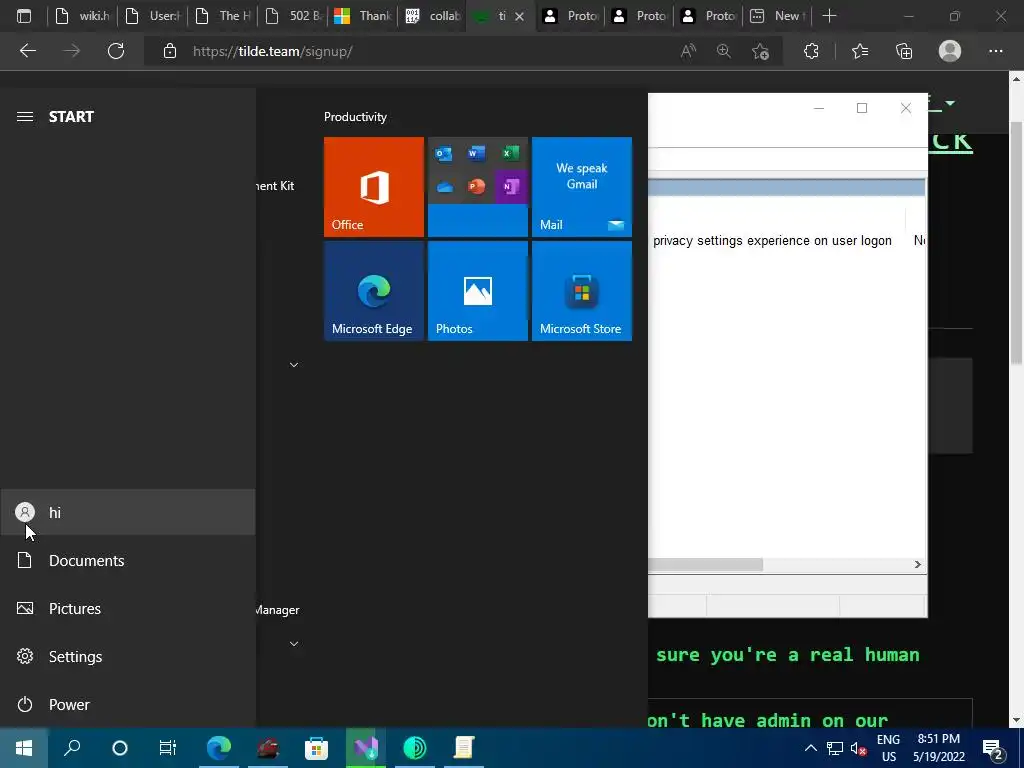Screen dimensions: 1024x768
Task: Open Microsoft Store from the taskbar
Action: (316, 748)
